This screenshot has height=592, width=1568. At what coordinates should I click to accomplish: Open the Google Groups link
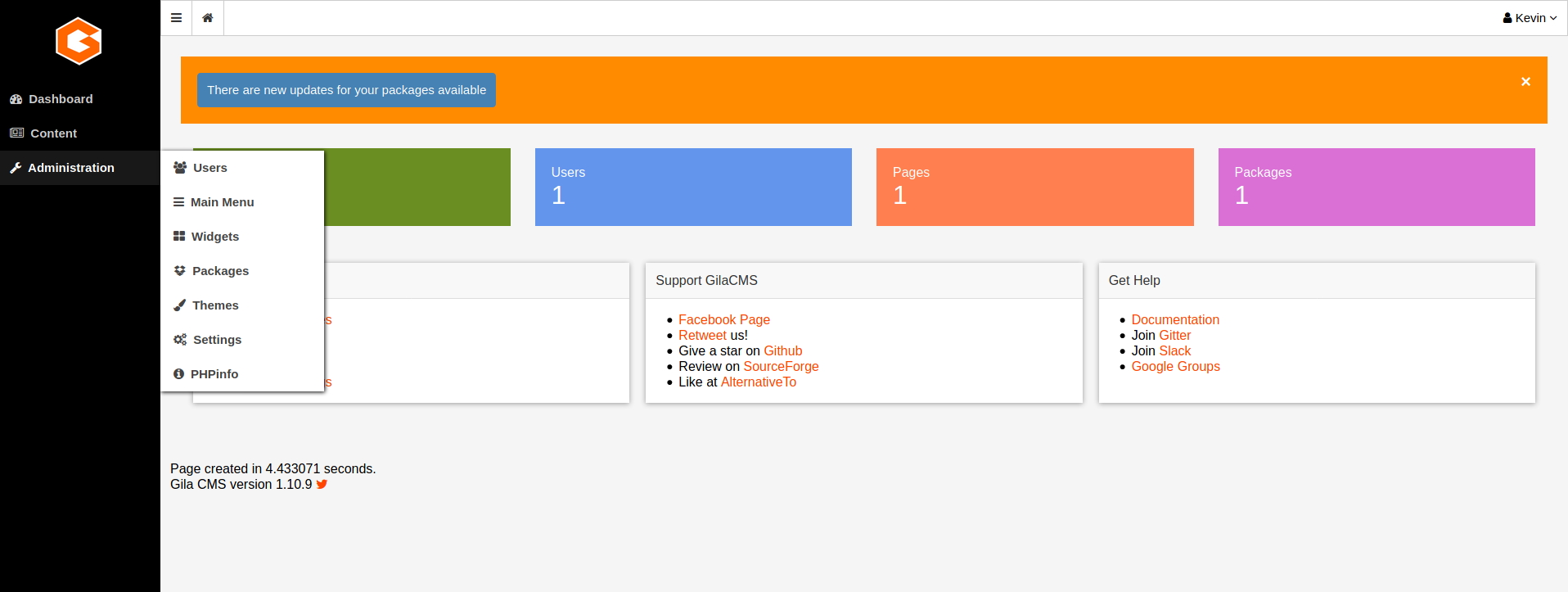pos(1176,367)
